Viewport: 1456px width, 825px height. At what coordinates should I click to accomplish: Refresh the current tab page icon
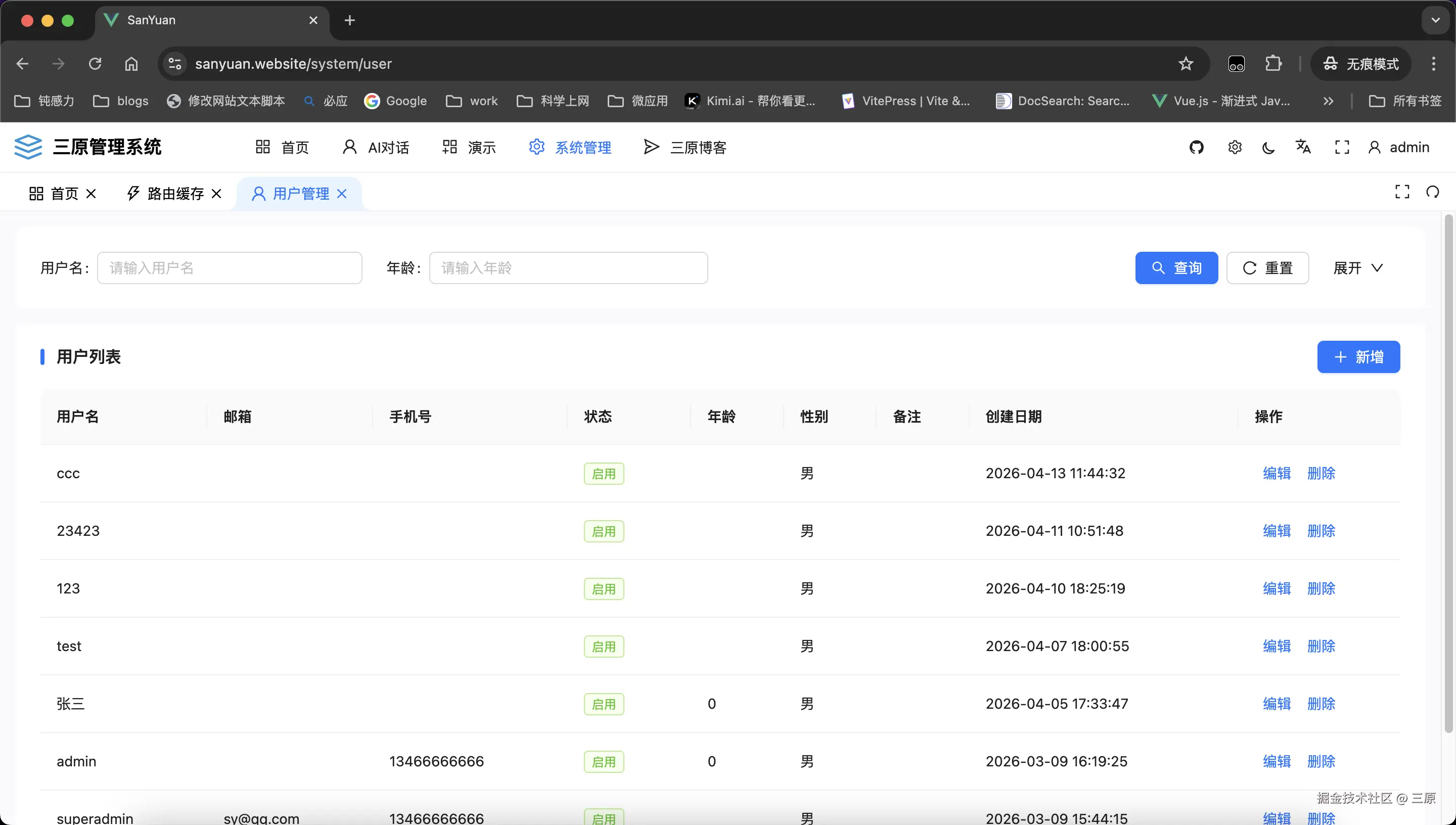pos(1432,192)
